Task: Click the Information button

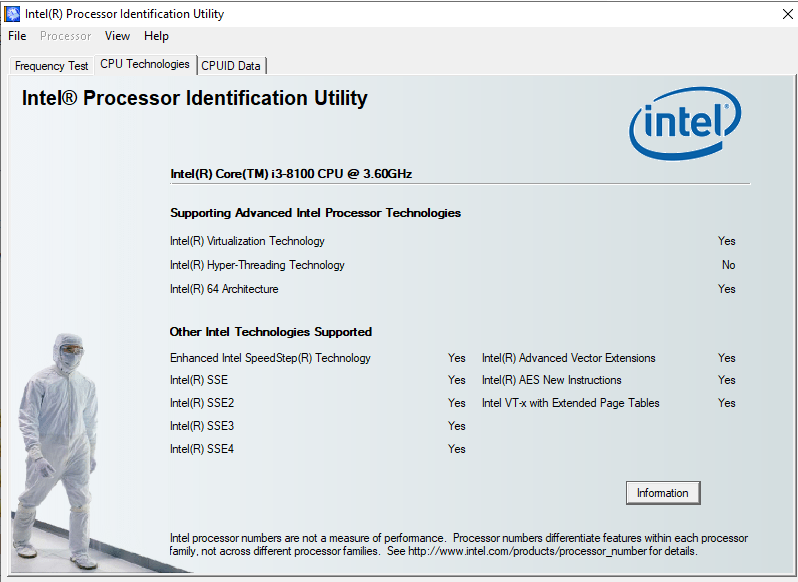Action: point(663,493)
